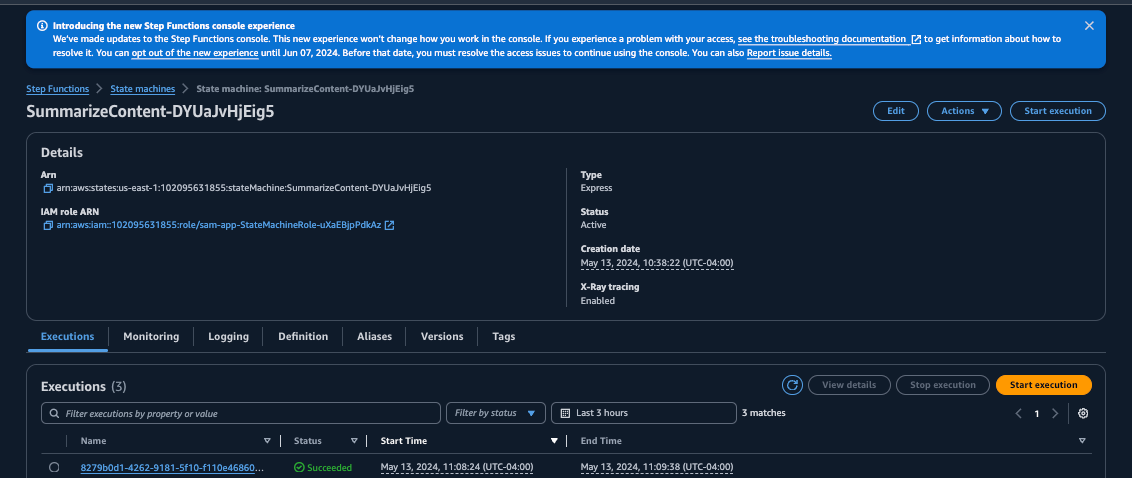Image resolution: width=1132 pixels, height=478 pixels.
Task: Go to next executions page arrow
Action: pos(1055,413)
